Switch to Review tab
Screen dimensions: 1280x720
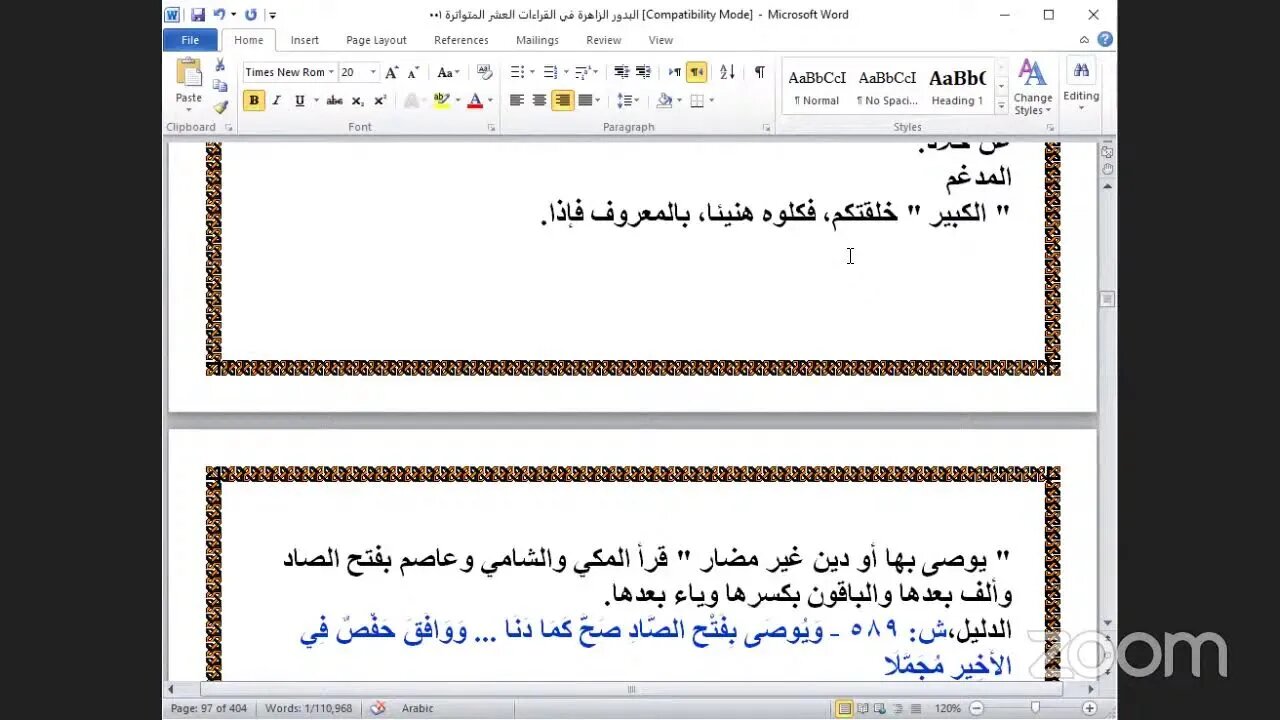click(x=604, y=40)
